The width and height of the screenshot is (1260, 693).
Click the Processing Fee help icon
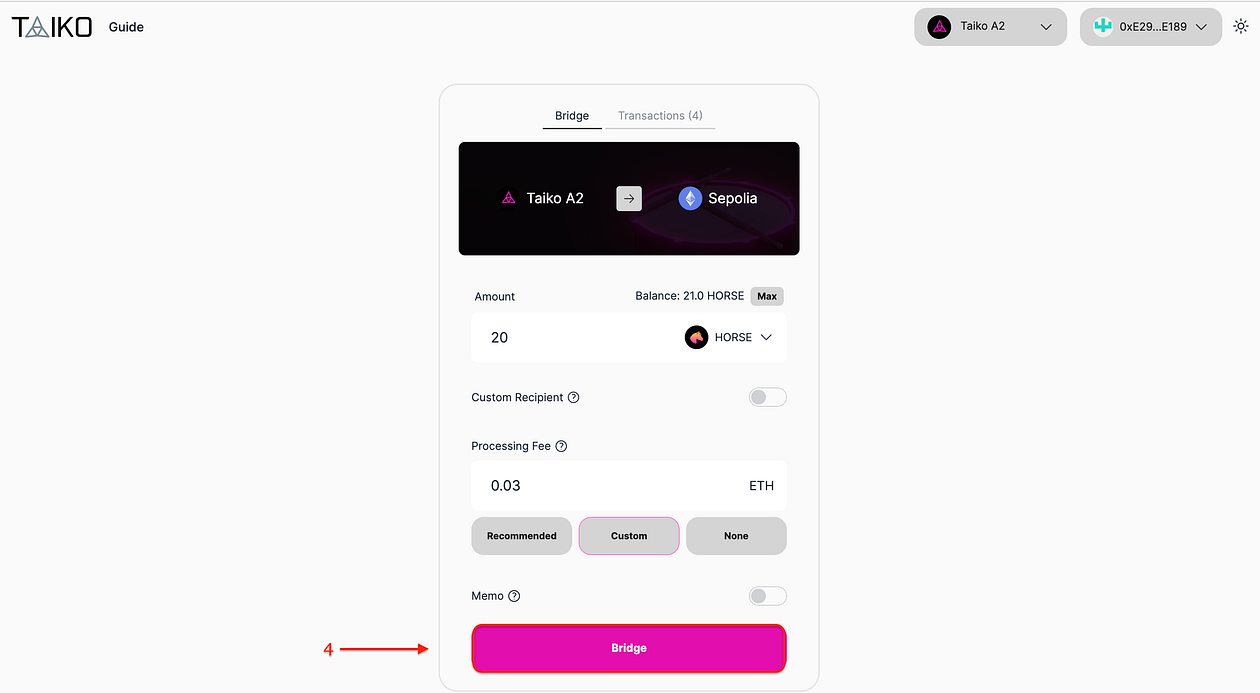pos(561,446)
